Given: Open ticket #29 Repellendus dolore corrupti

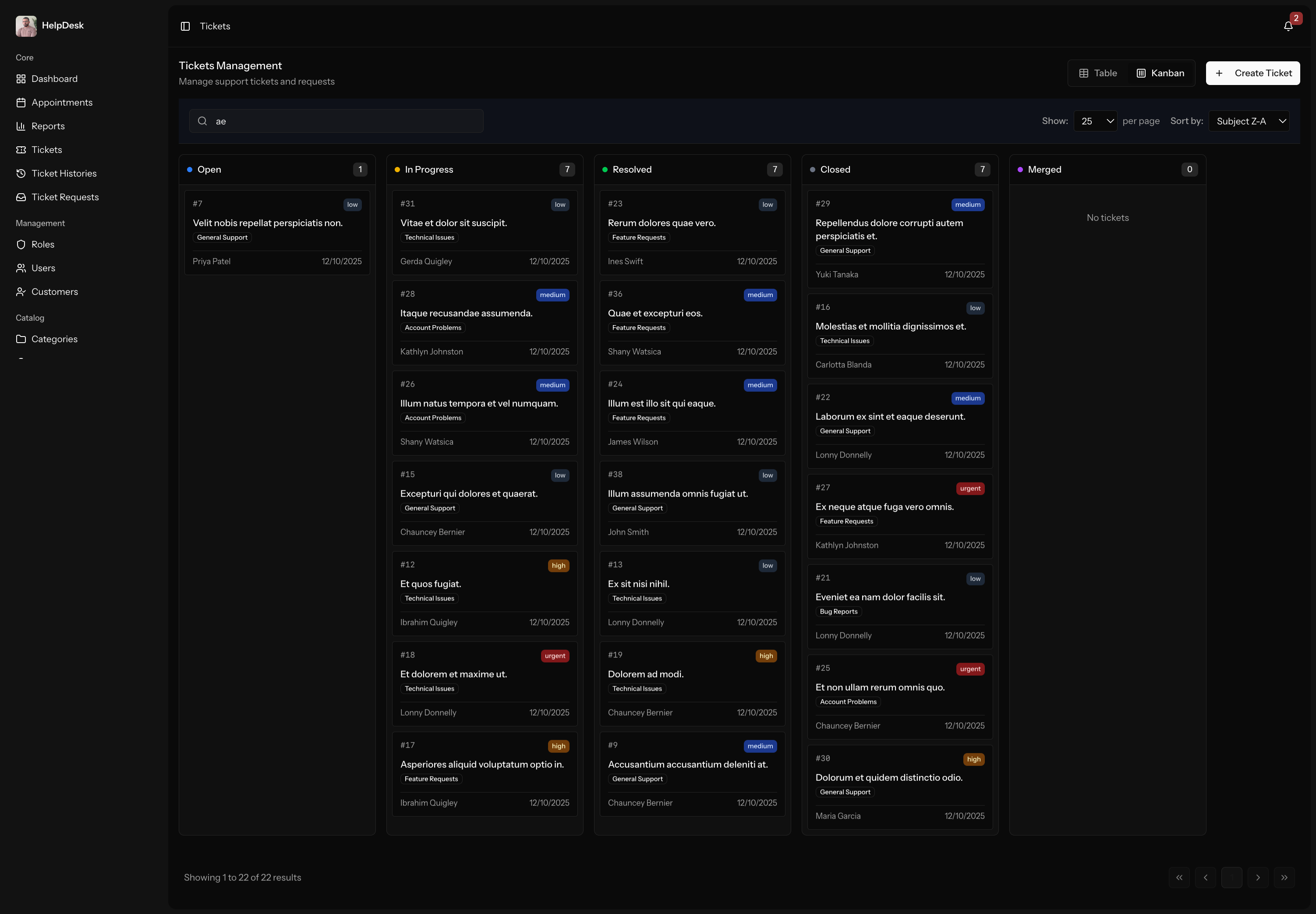Looking at the screenshot, I should tap(900, 239).
